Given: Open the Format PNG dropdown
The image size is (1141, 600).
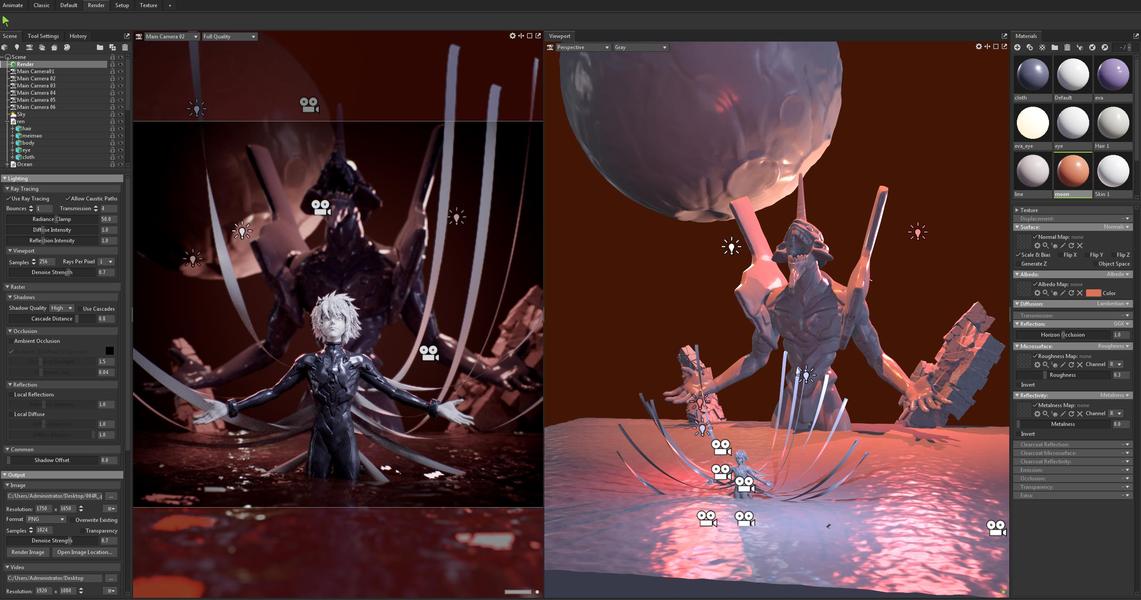Looking at the screenshot, I should (x=46, y=520).
